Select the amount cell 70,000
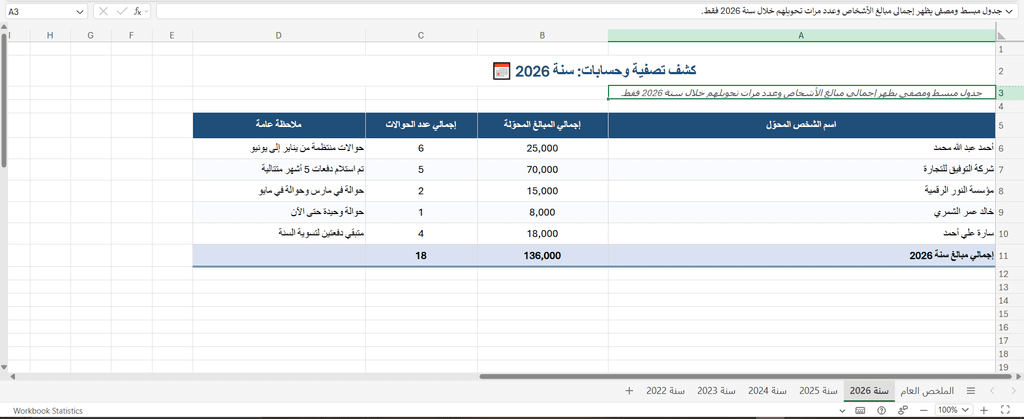Image resolution: width=1024 pixels, height=419 pixels. point(542,170)
